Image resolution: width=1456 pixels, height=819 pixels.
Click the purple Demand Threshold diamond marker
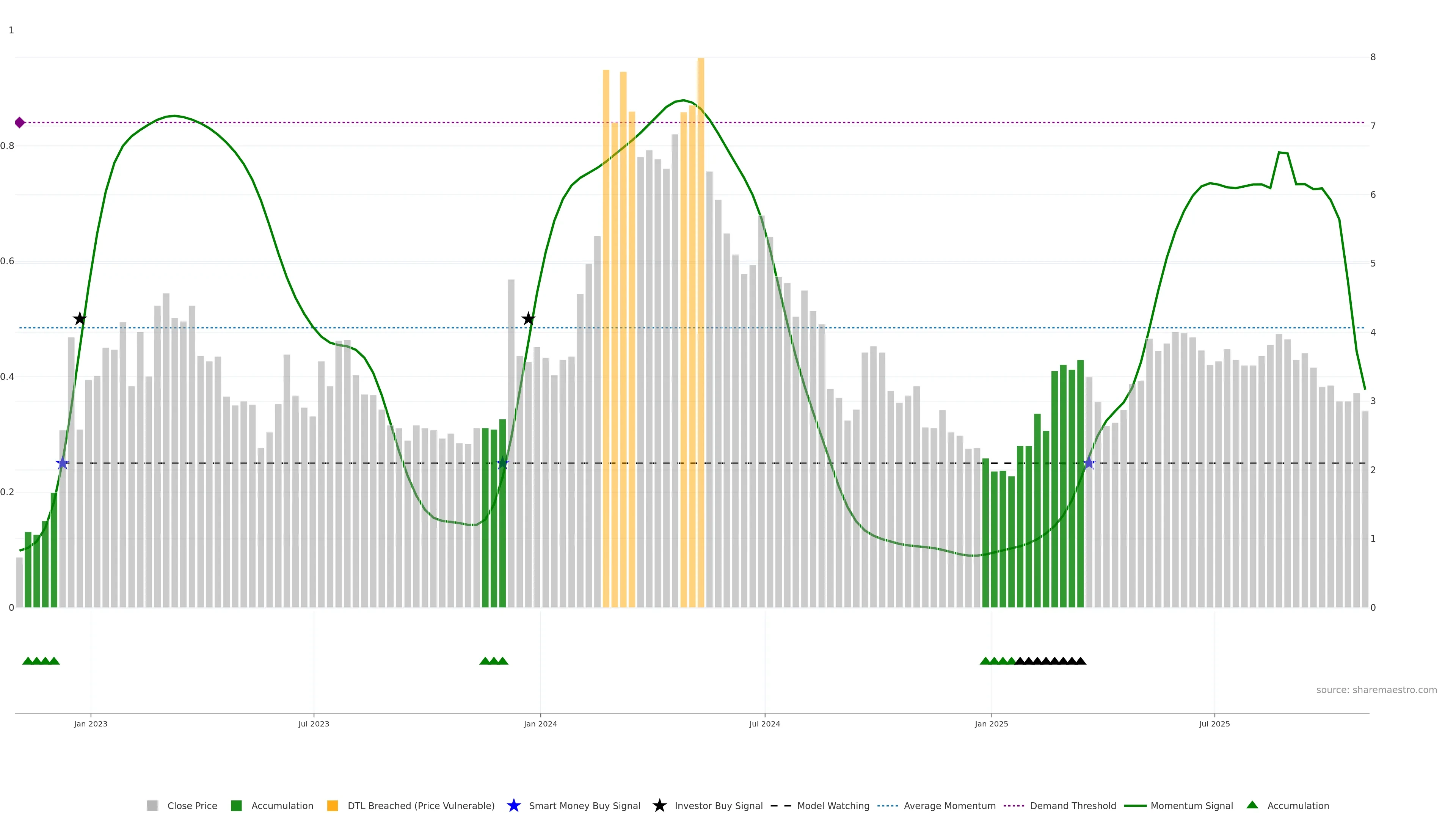[20, 122]
